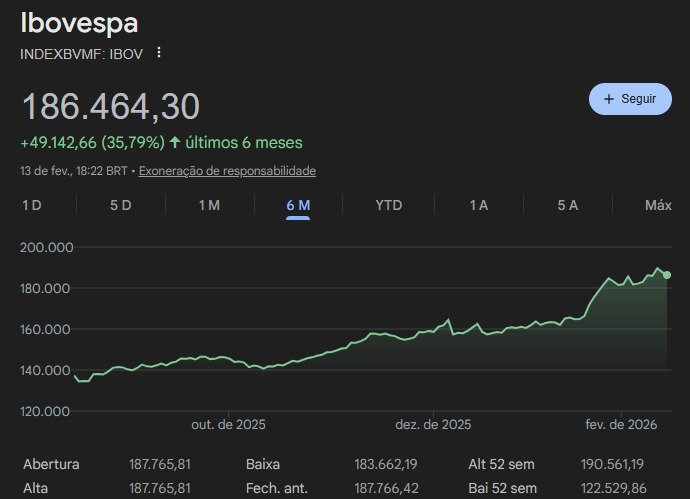Click the green up arrow beside the percentage change
Screen dimensions: 690x499
[x=175, y=143]
